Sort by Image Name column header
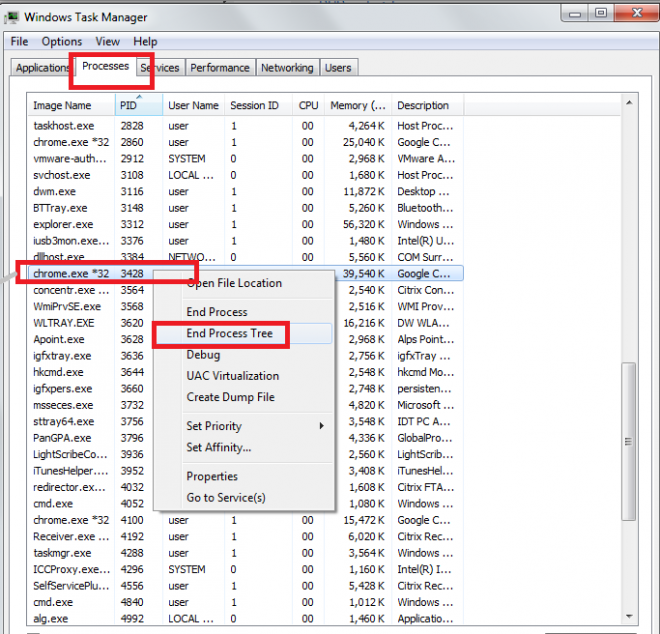The image size is (660, 634). pos(71,105)
